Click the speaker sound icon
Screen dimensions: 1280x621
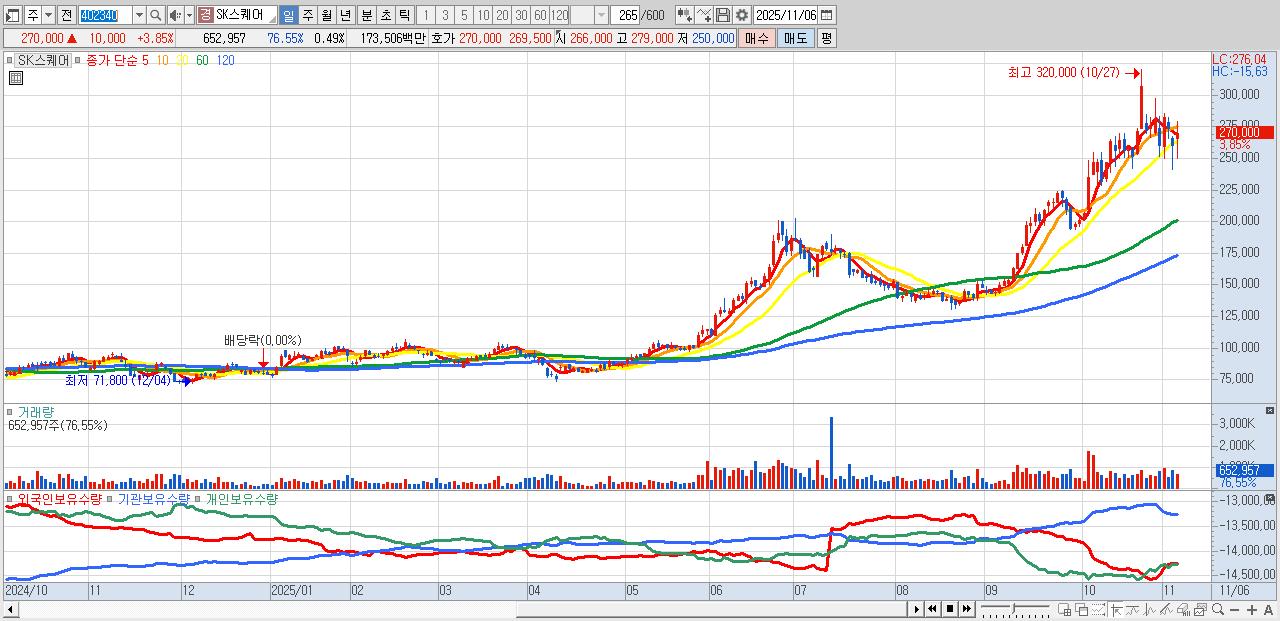click(x=175, y=15)
